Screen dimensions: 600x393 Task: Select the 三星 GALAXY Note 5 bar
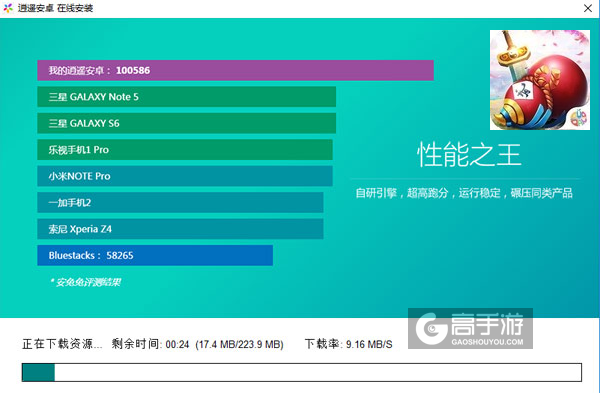pos(187,97)
